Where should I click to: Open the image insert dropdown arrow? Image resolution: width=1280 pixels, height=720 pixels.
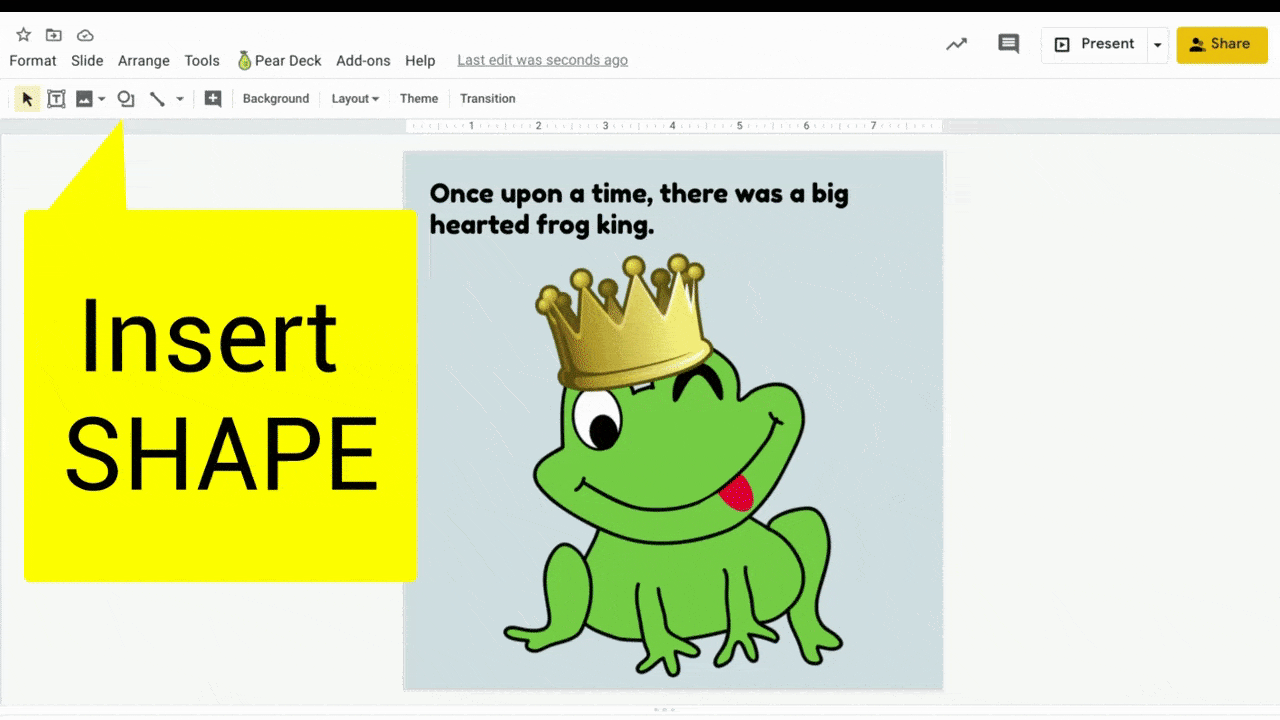(x=102, y=99)
